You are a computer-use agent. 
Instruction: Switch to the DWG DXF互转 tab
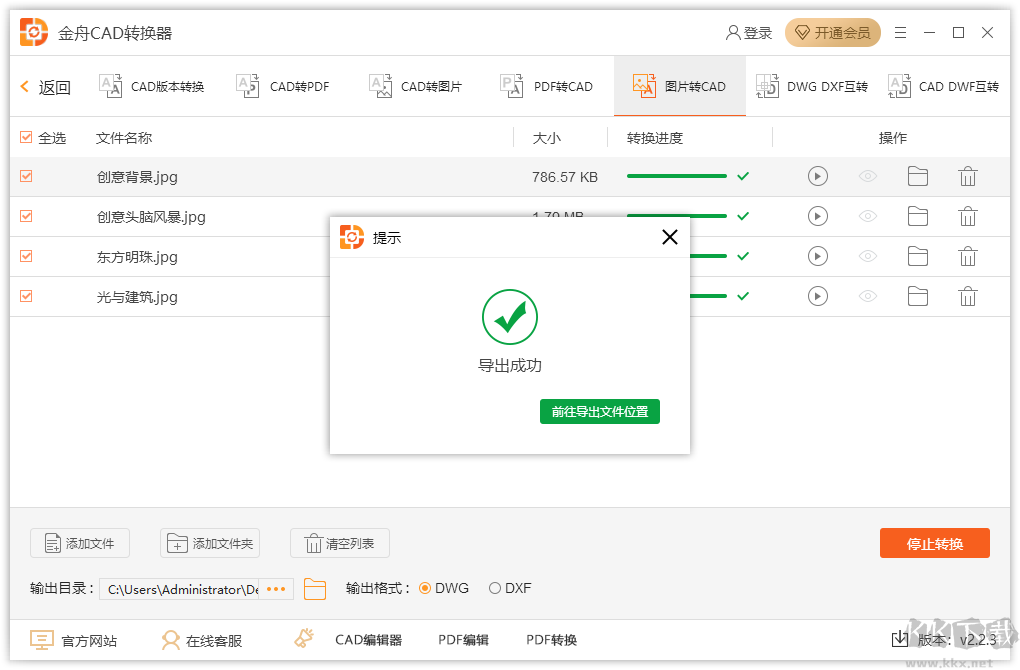pos(814,86)
